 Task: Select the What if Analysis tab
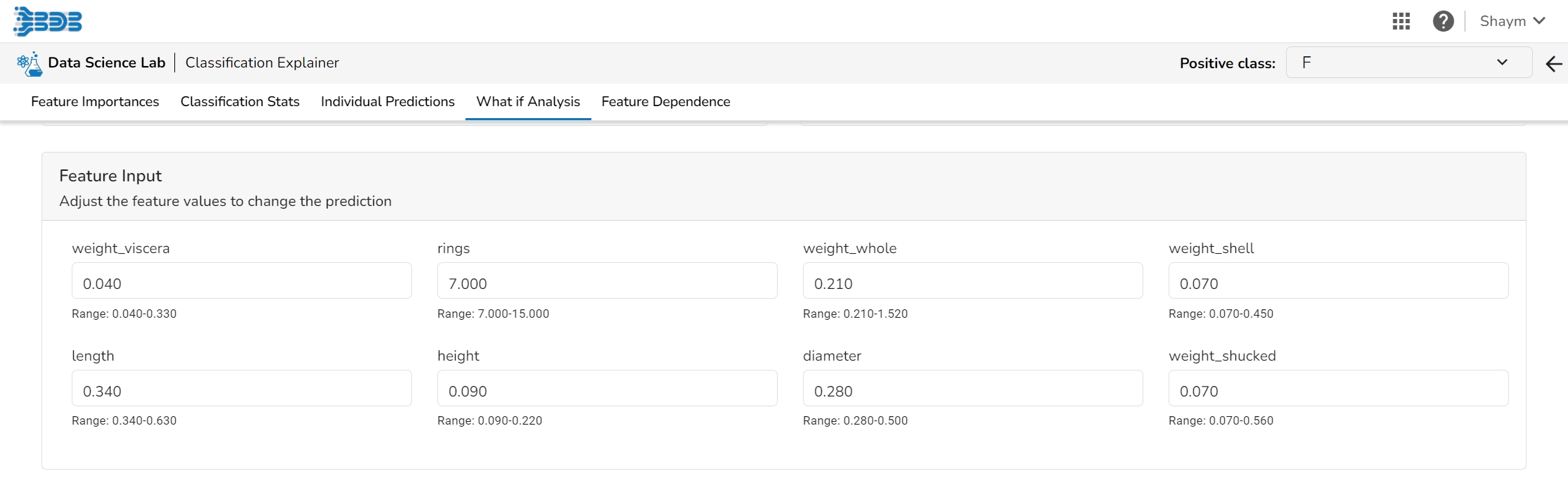coord(528,101)
